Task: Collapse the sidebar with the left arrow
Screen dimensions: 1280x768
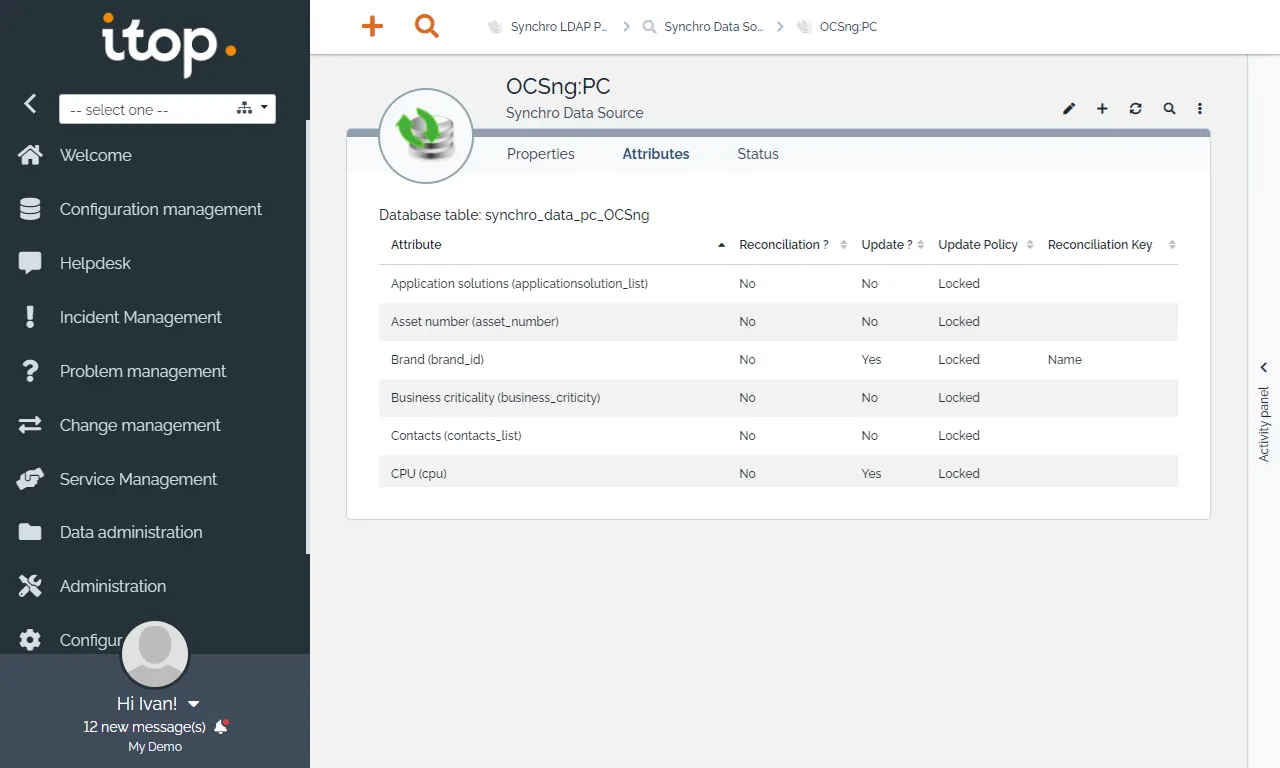Action: pyautogui.click(x=30, y=103)
